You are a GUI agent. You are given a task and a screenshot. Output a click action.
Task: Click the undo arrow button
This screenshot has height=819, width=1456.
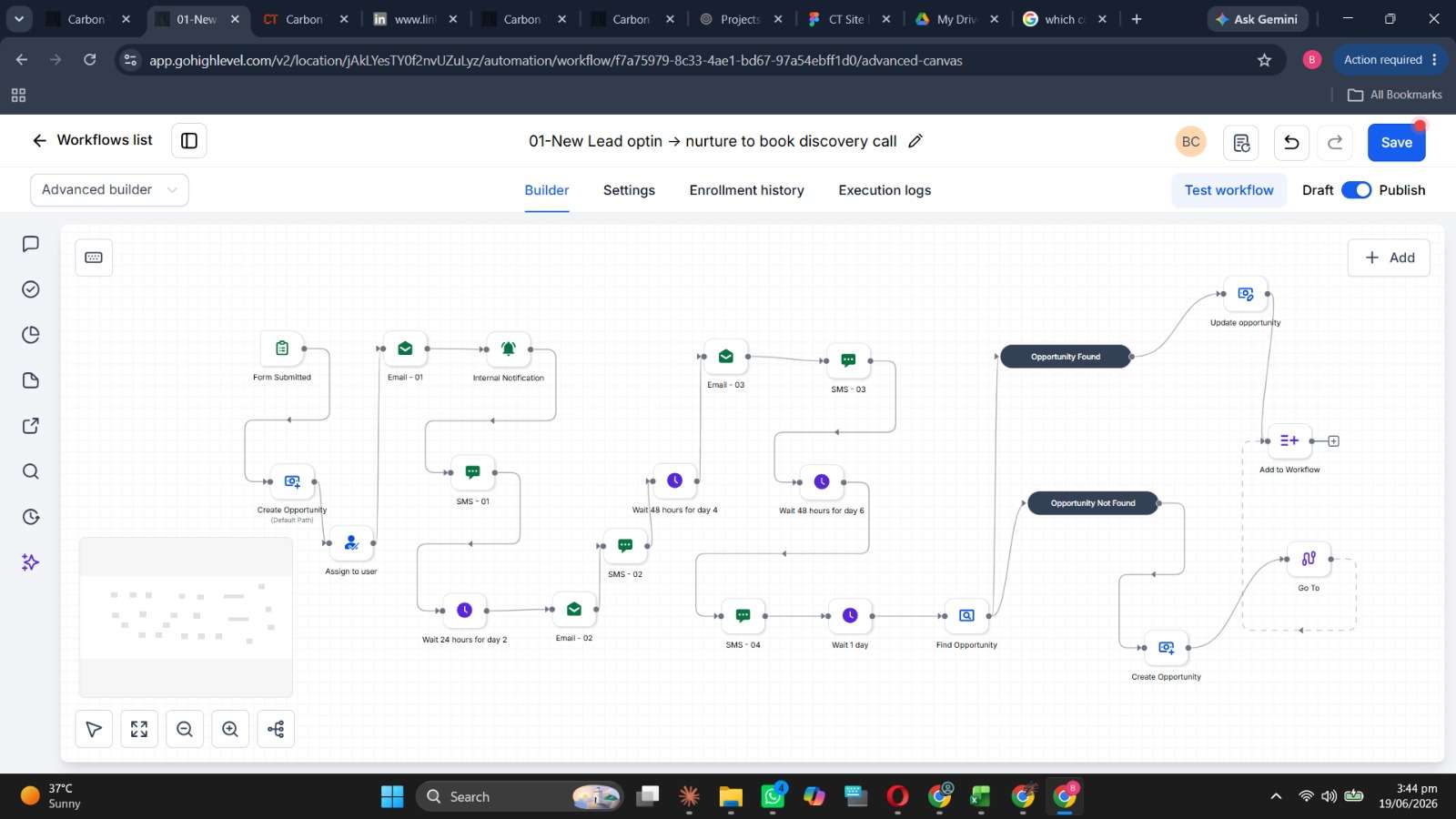1291,142
